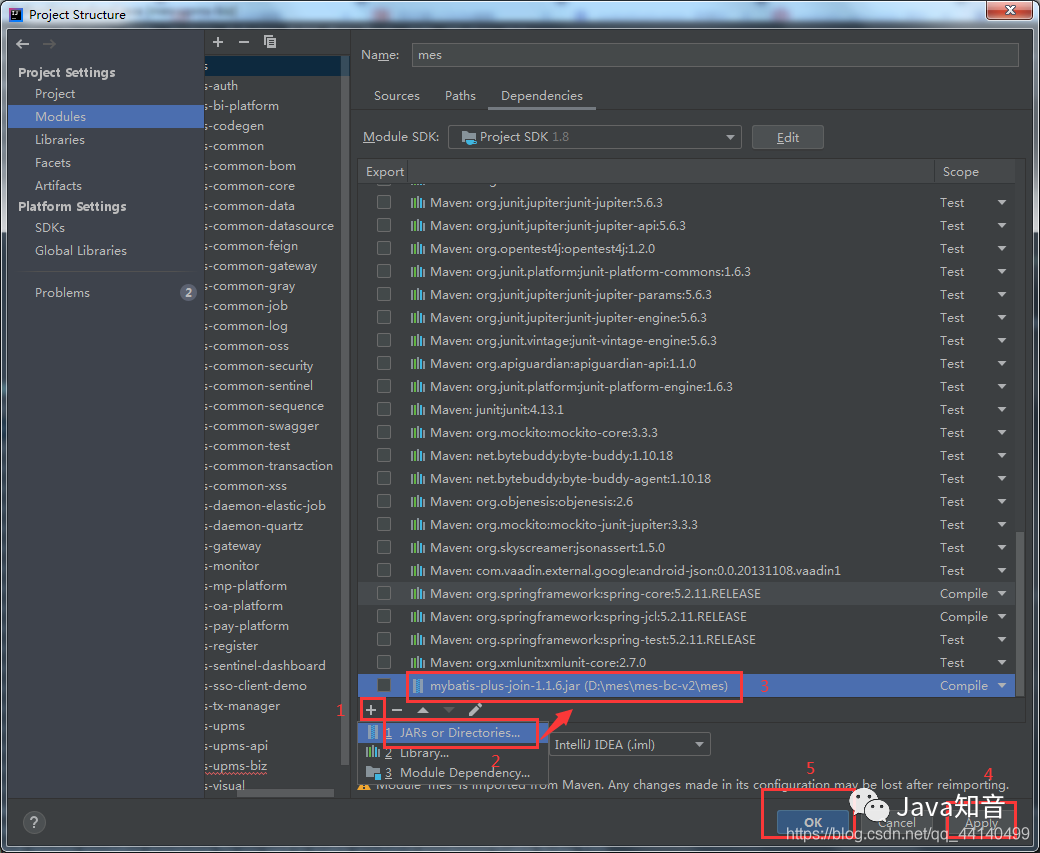Click library icon of jsonassert:1.5.0 row
The height and width of the screenshot is (853, 1040).
(x=417, y=548)
